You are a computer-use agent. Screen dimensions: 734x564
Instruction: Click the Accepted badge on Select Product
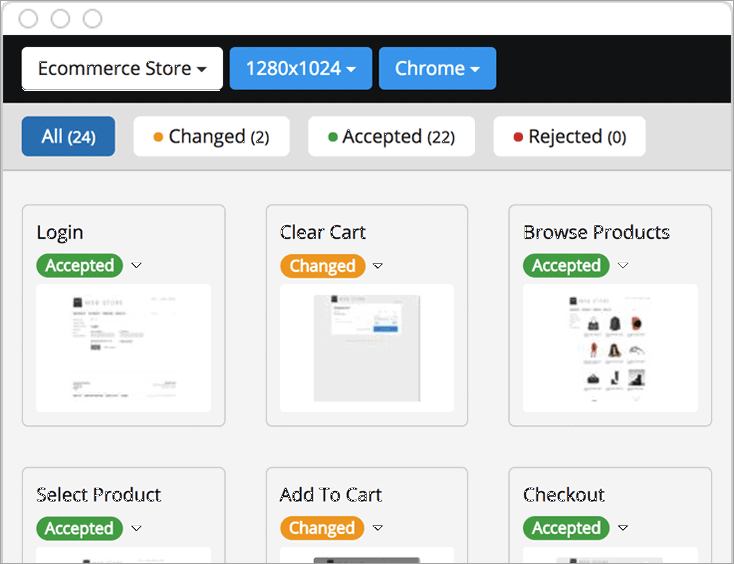[80, 528]
